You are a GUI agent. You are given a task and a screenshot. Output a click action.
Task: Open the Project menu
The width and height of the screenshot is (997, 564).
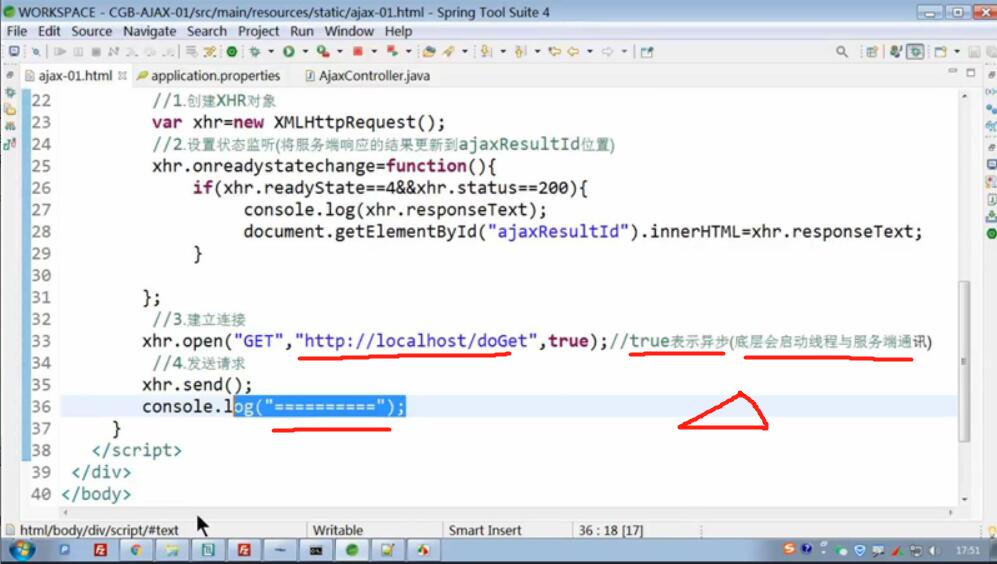(258, 31)
